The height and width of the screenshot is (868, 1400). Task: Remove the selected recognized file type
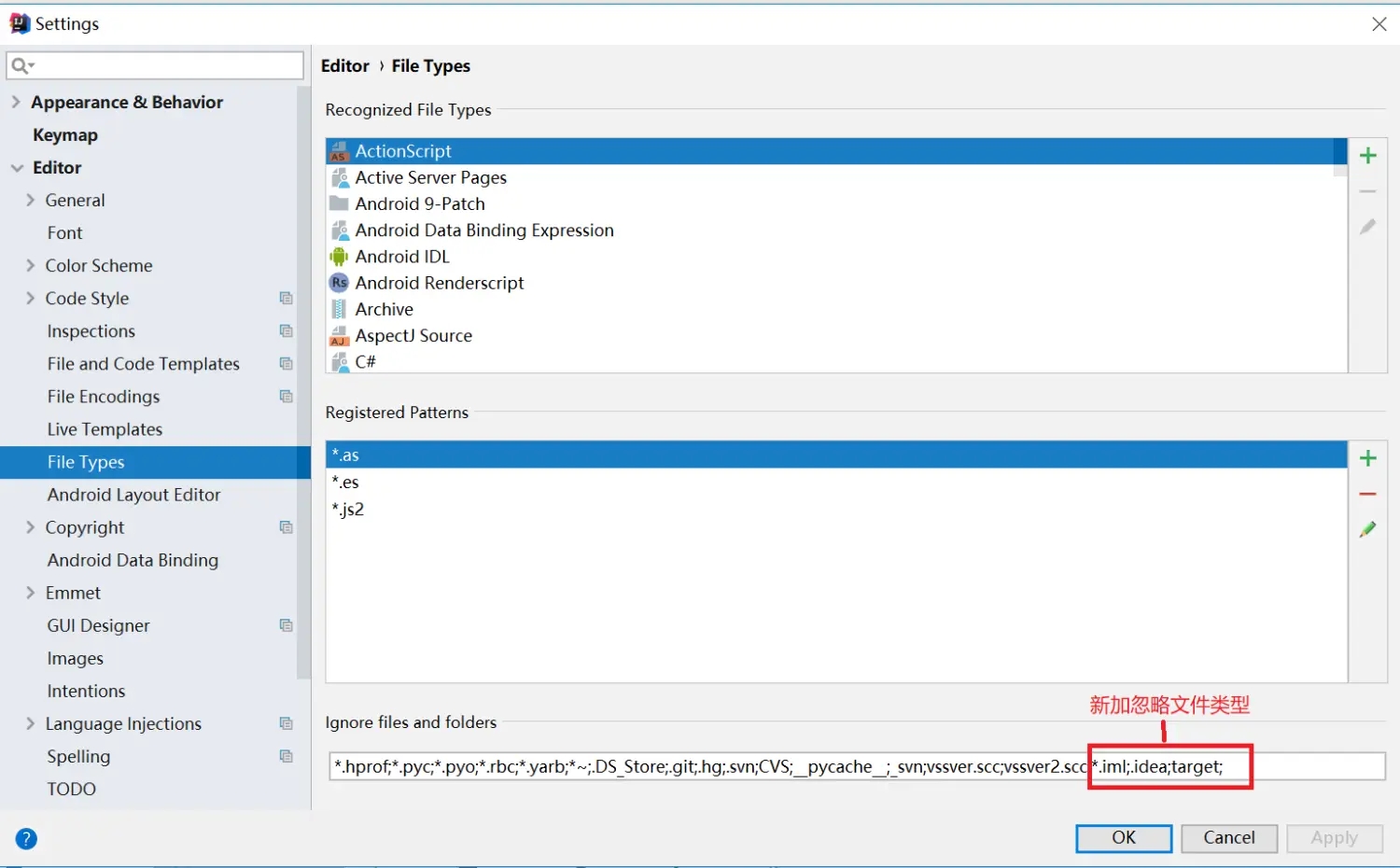click(x=1368, y=191)
